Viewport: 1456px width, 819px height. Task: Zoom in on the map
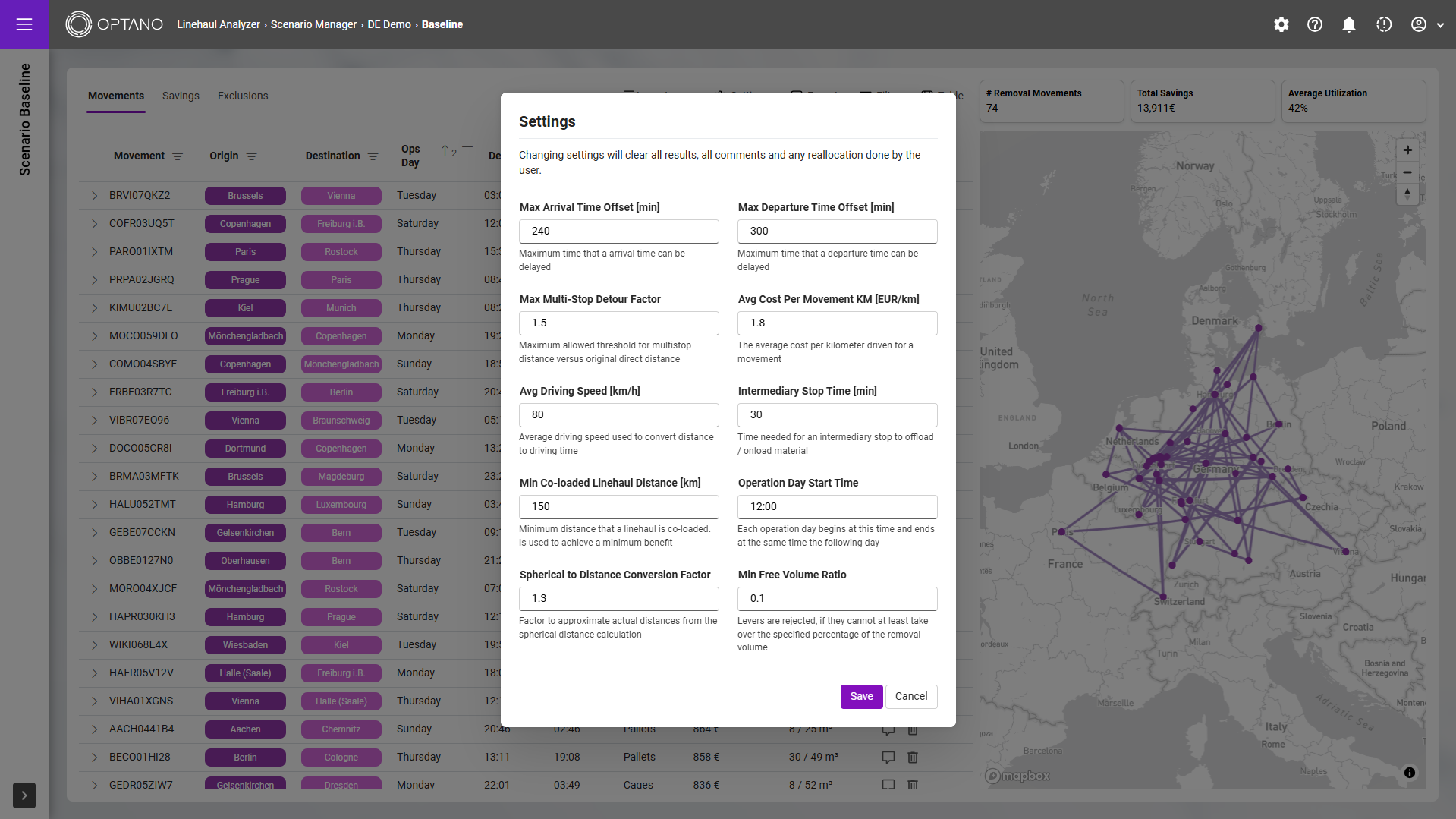[1407, 150]
